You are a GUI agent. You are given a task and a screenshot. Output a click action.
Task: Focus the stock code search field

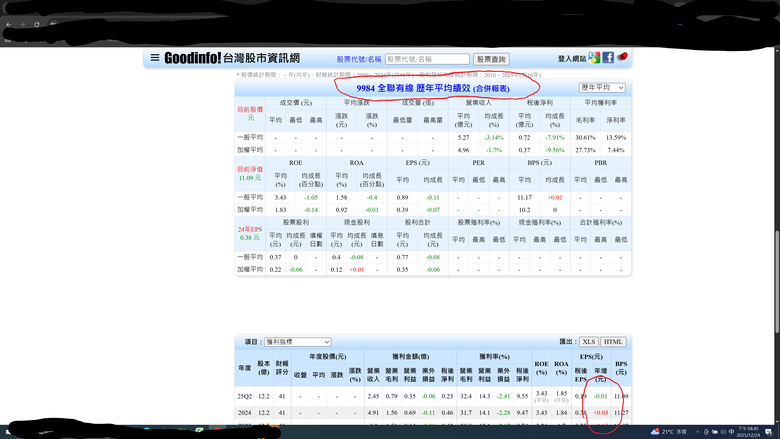click(x=427, y=59)
